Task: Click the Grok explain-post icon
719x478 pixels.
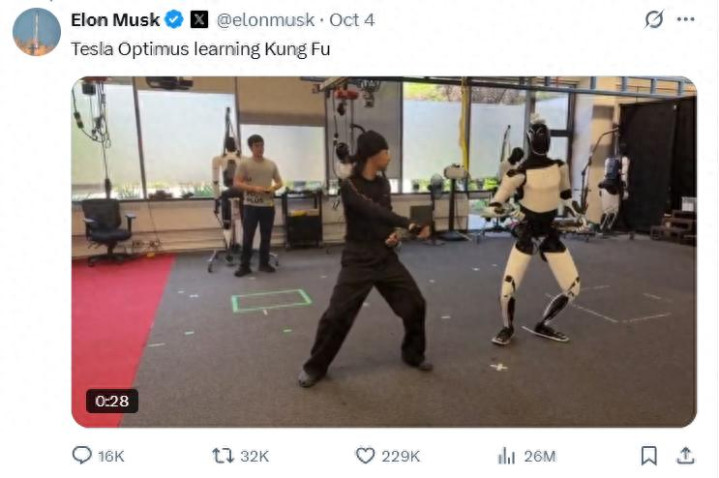Action: click(654, 19)
